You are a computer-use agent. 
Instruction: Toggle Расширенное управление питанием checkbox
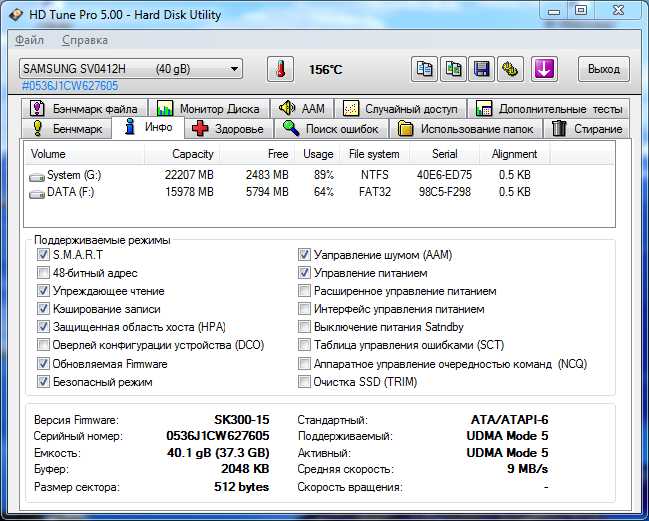pyautogui.click(x=304, y=291)
